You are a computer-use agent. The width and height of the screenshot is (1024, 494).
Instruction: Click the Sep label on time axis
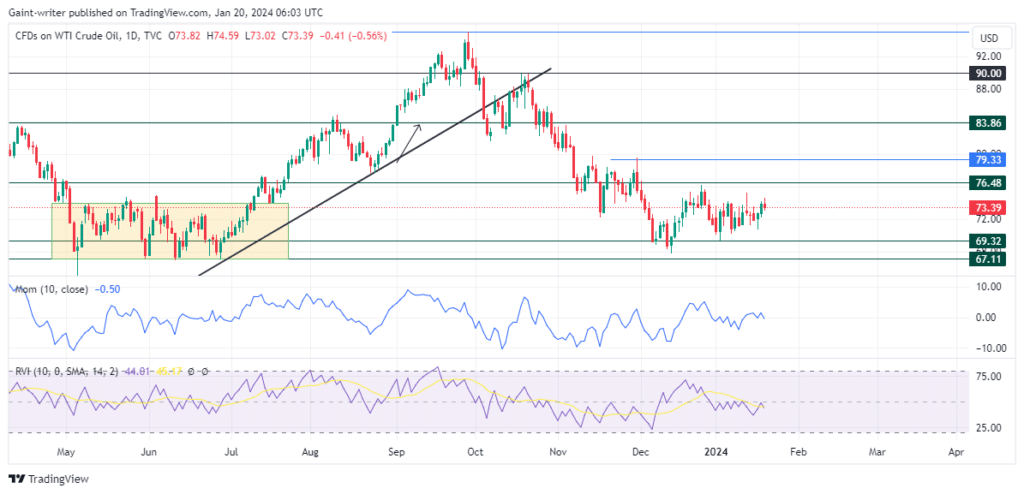(396, 452)
